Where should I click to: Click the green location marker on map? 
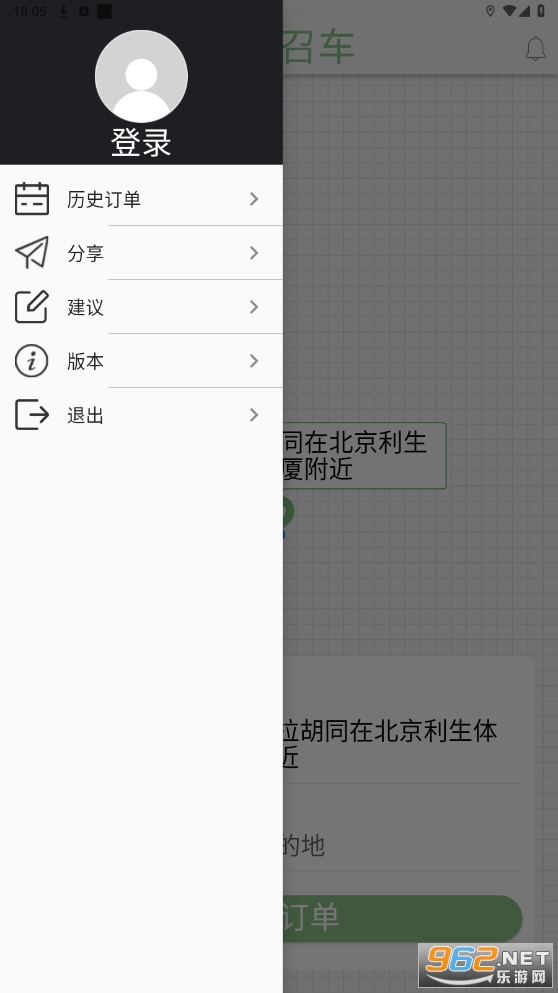[x=288, y=512]
